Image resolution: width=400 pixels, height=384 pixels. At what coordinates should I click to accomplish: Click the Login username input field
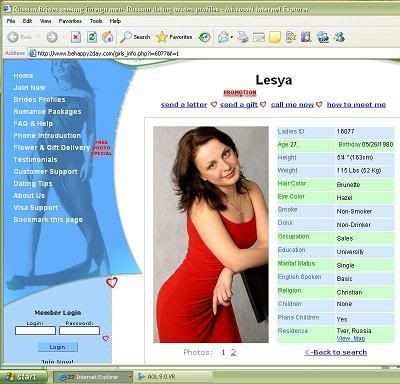(35, 331)
